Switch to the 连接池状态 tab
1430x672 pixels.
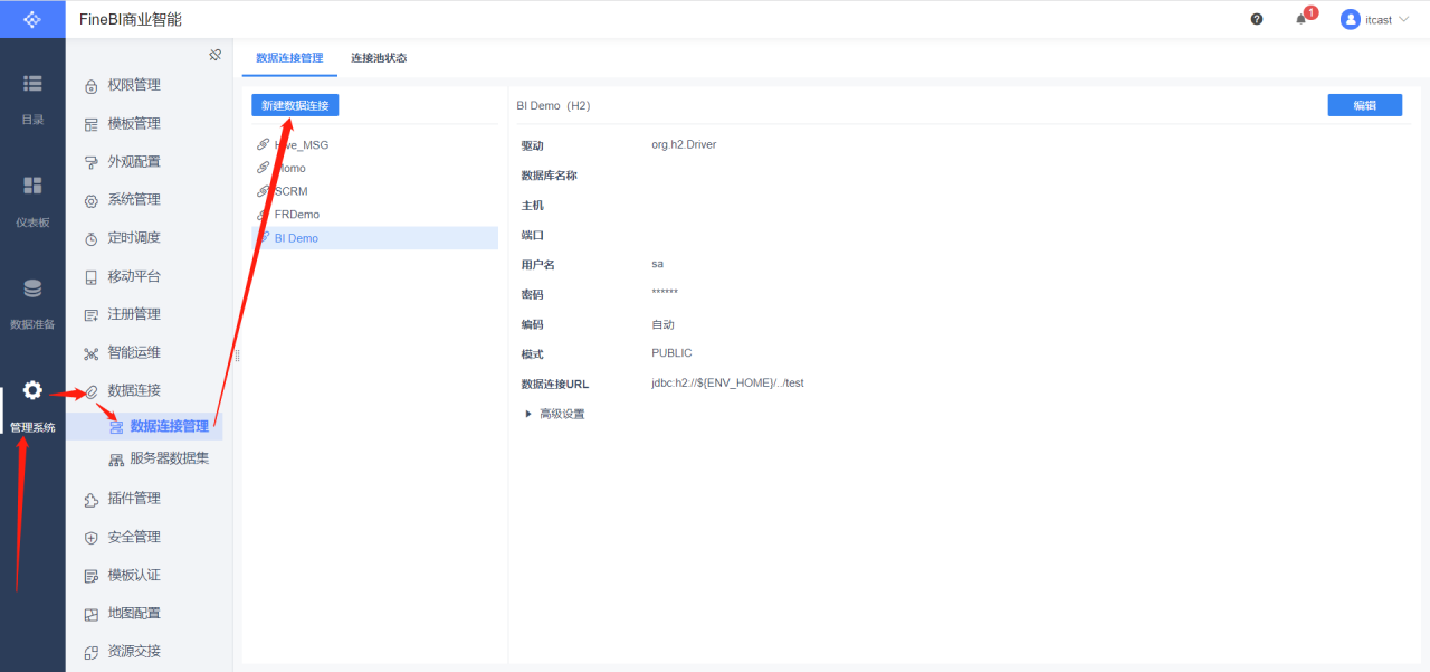(379, 58)
